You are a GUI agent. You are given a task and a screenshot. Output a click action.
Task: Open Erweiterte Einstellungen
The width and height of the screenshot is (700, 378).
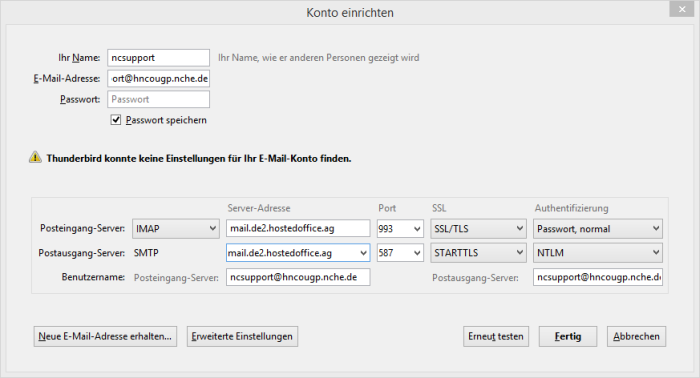tap(242, 336)
